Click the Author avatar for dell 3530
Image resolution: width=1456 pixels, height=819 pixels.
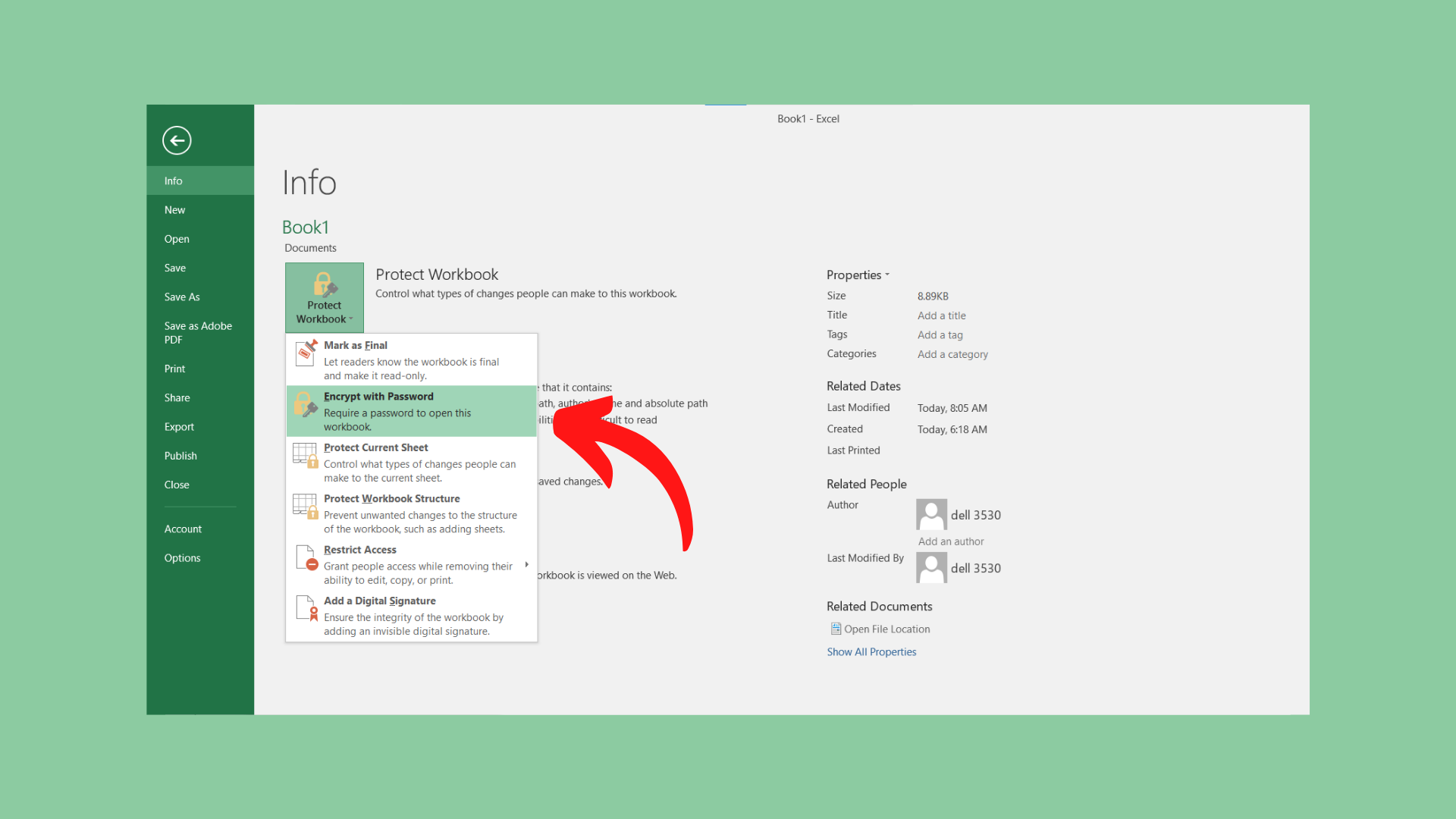coord(931,514)
